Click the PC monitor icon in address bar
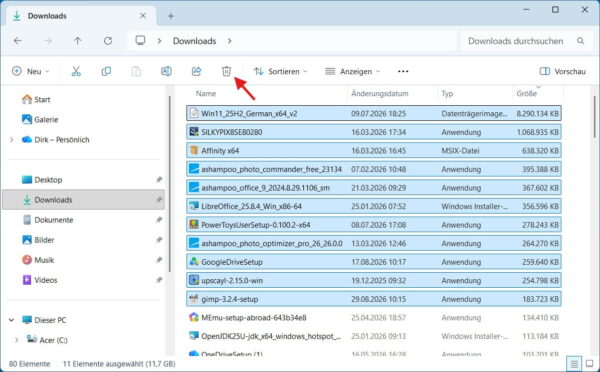Image resolution: width=600 pixels, height=372 pixels. [x=140, y=40]
